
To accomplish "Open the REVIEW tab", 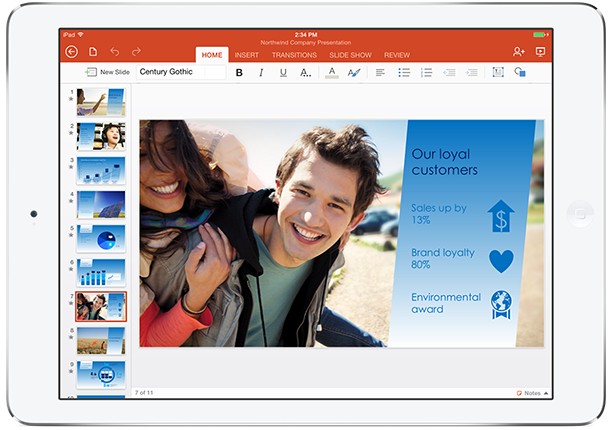I will coord(397,55).
